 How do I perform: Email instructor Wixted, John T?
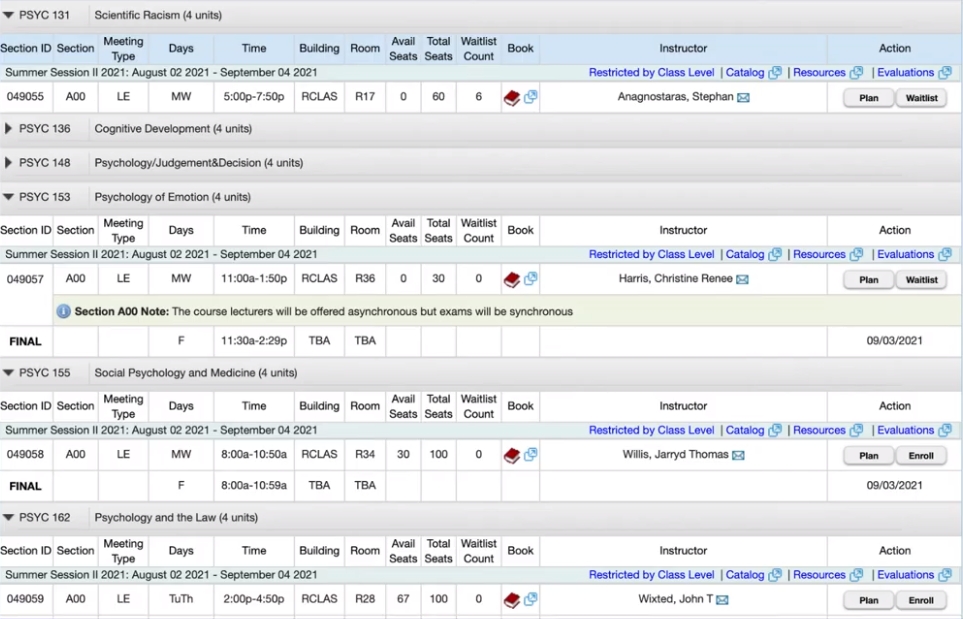[722, 600]
